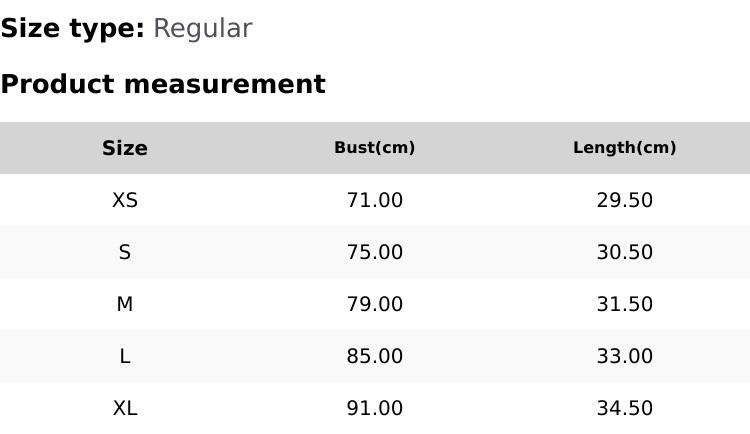Select the S size cell

(125, 252)
